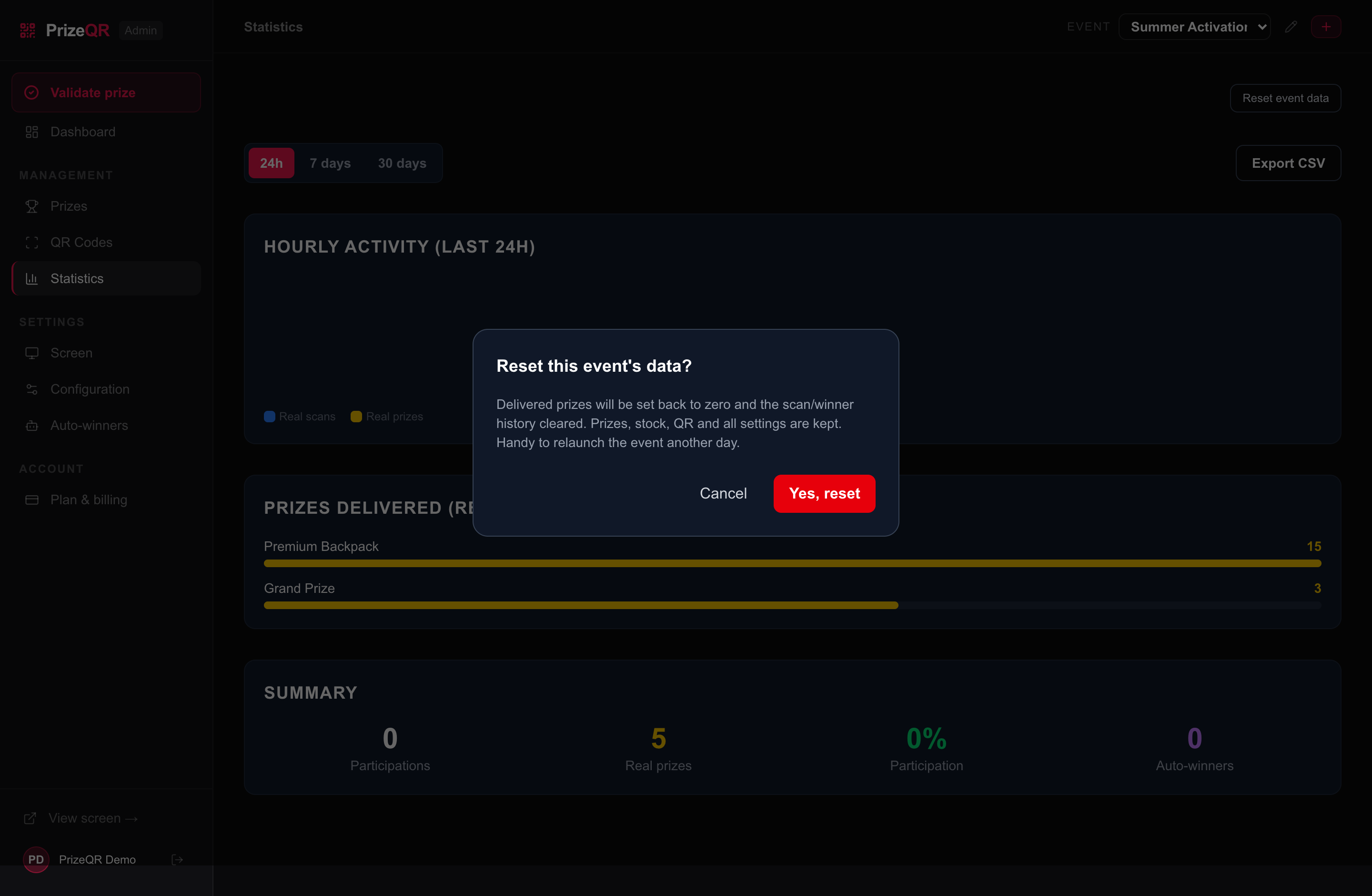Click the Dashboard grid icon
This screenshot has width=1372, height=896.
pos(32,132)
